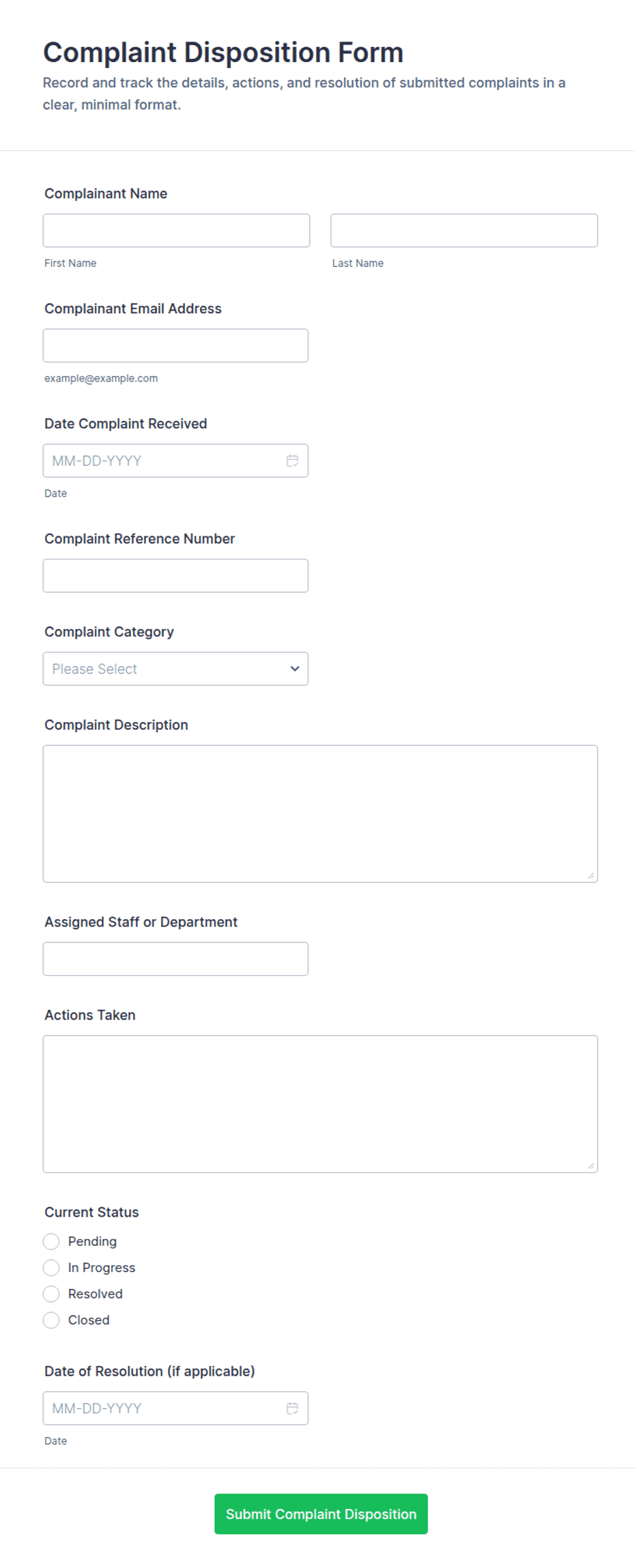Click resize handle of Actions Taken box
Screen dimensions: 635x1568
tap(591, 1165)
